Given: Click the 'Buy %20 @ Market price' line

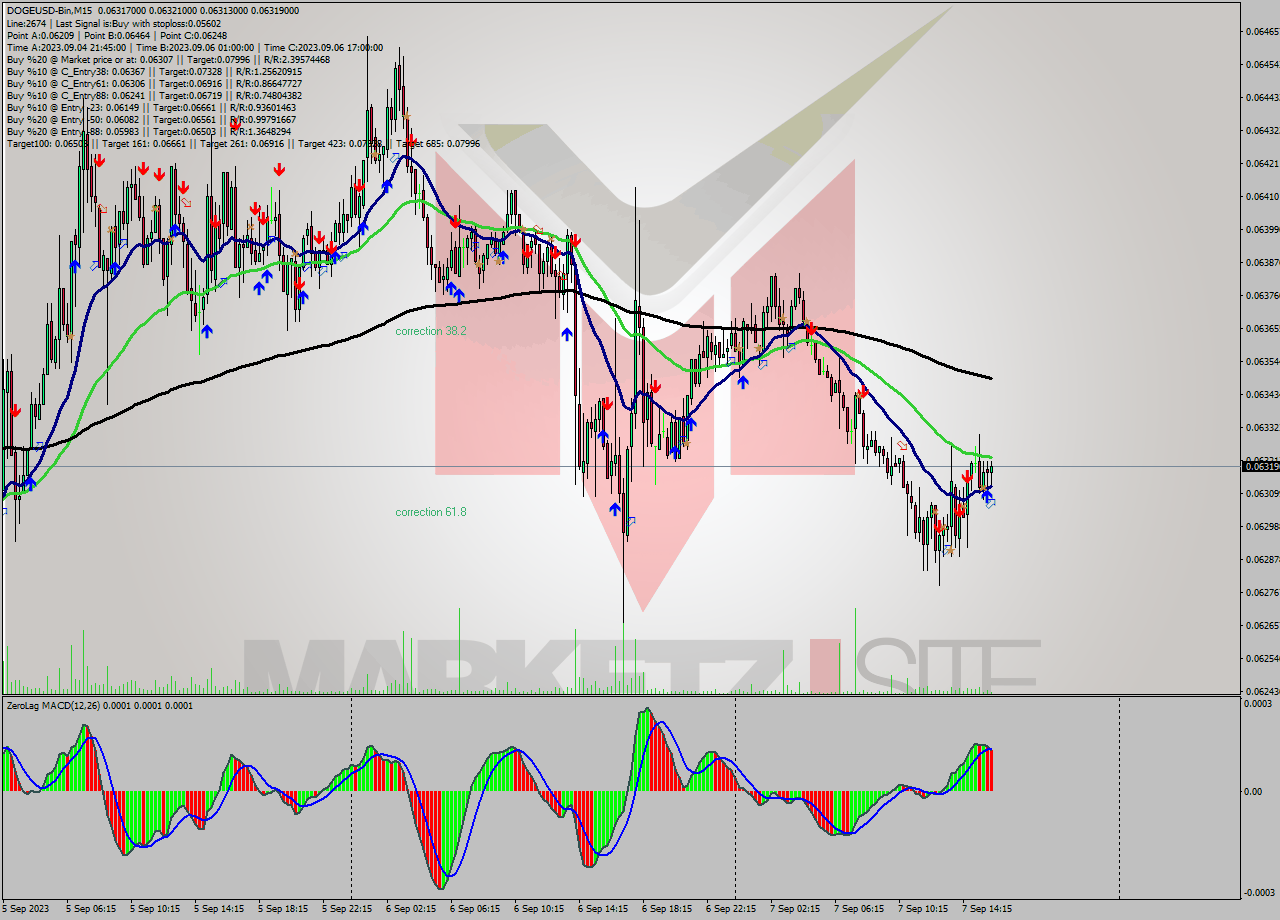Looking at the screenshot, I should click(168, 59).
